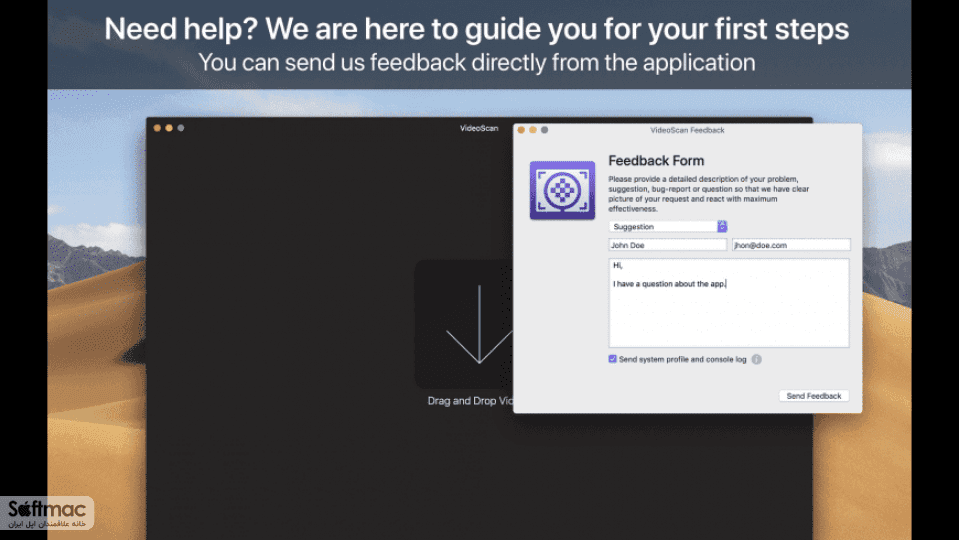
Task: Click inside the feedback message text area
Action: tap(728, 303)
